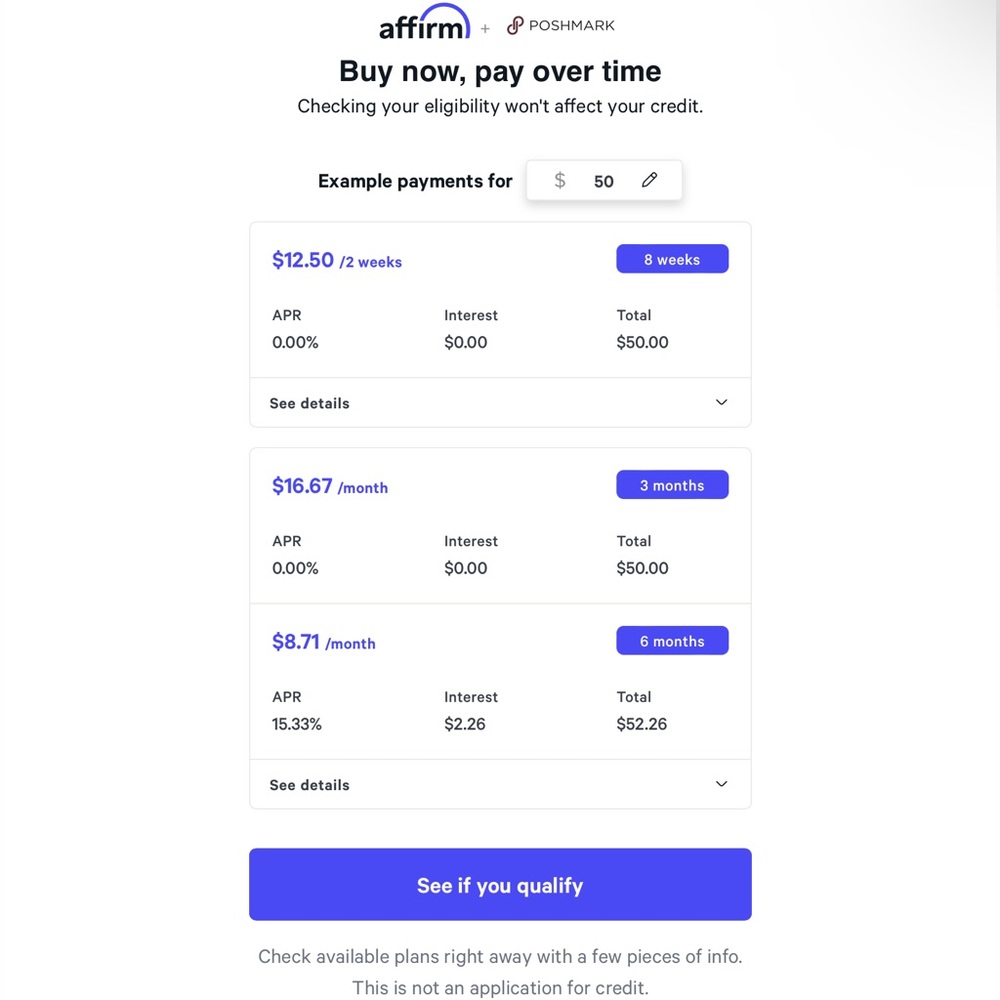The height and width of the screenshot is (1000, 1000).
Task: Expand details chevron for 8 weeks plan
Action: point(721,403)
